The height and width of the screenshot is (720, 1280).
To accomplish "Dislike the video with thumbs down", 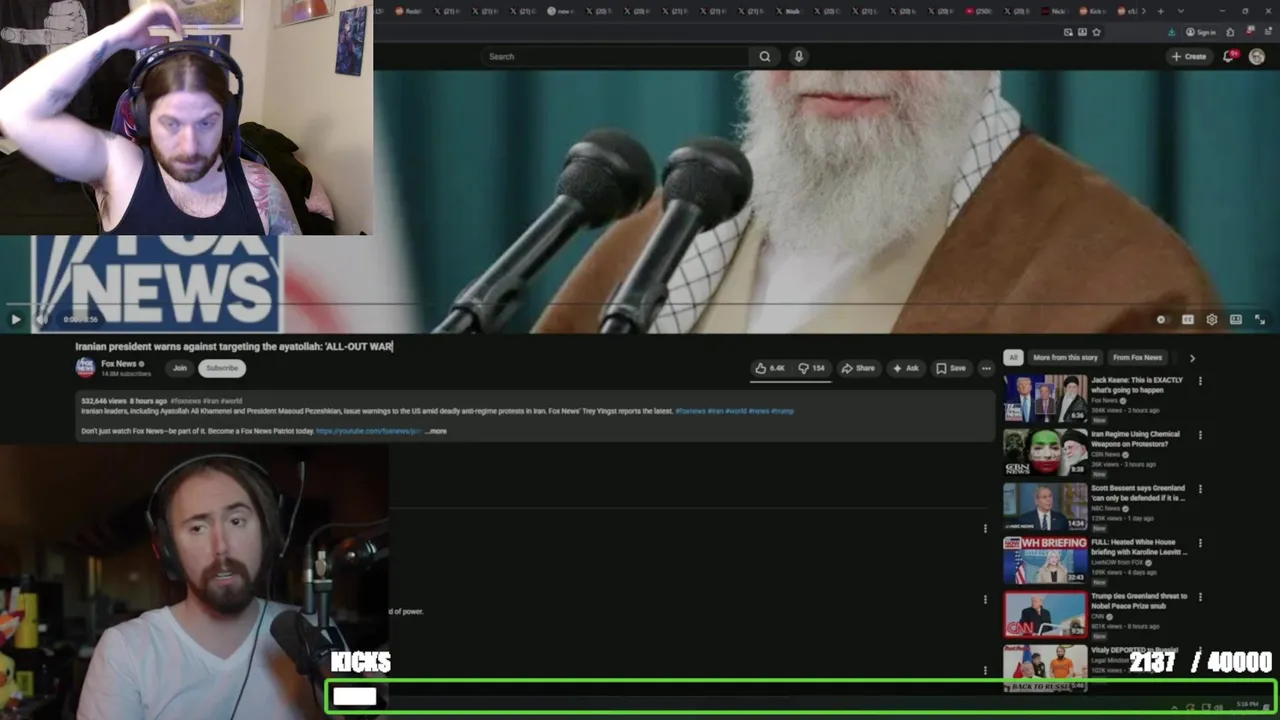I will pos(811,368).
